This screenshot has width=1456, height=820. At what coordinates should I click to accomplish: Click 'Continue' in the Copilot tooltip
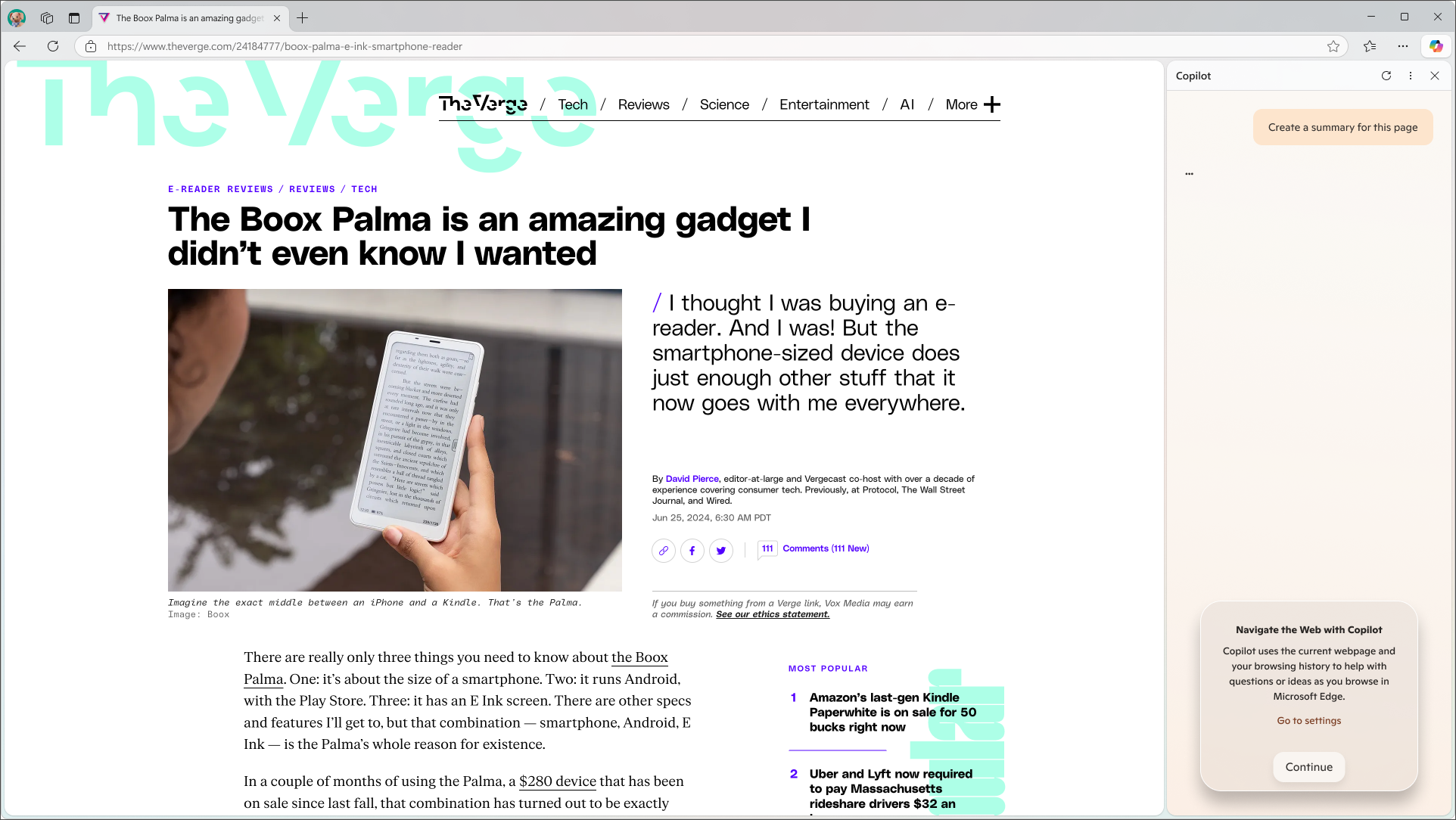point(1308,766)
